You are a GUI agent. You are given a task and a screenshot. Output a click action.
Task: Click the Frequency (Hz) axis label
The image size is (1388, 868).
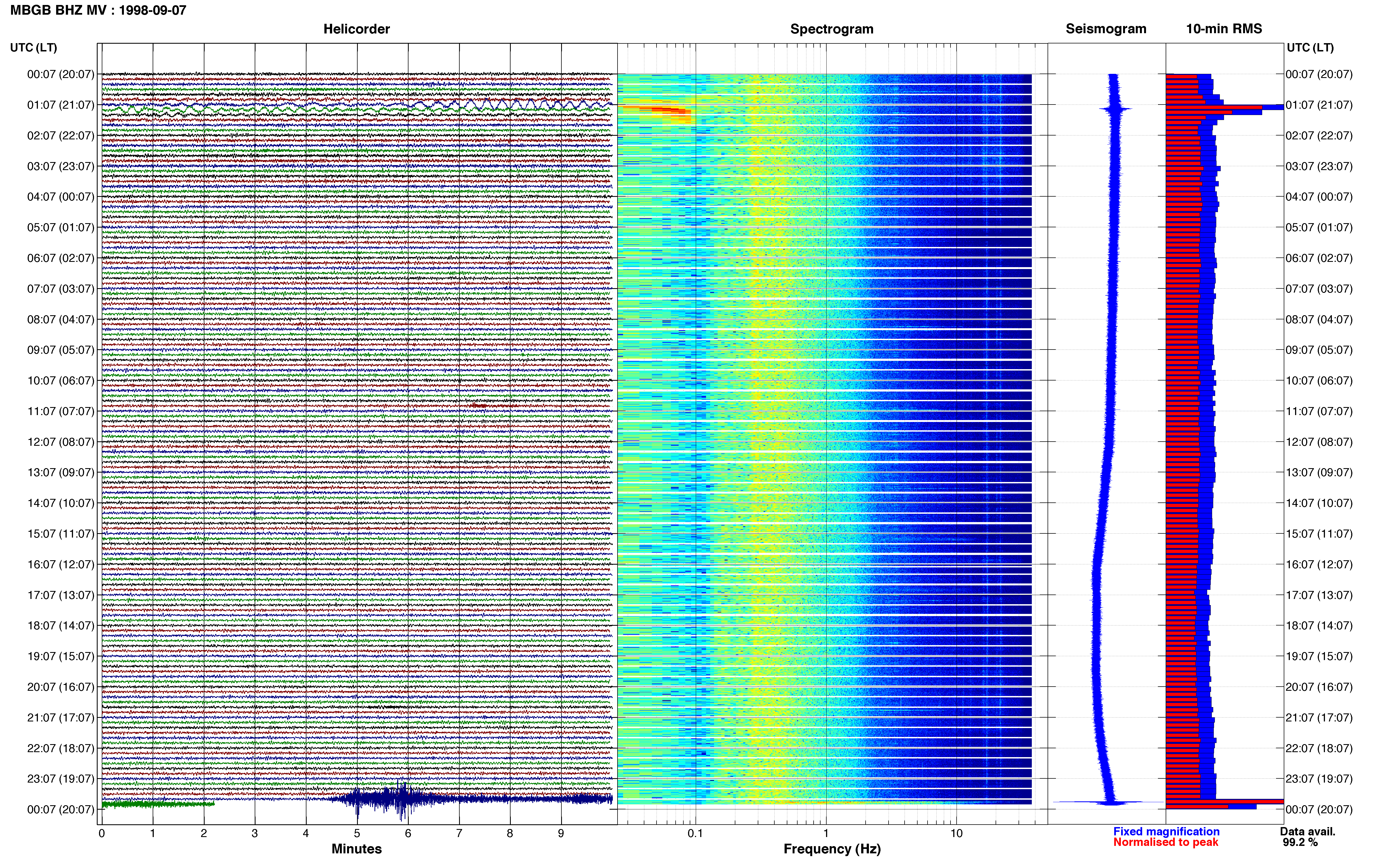tap(832, 848)
